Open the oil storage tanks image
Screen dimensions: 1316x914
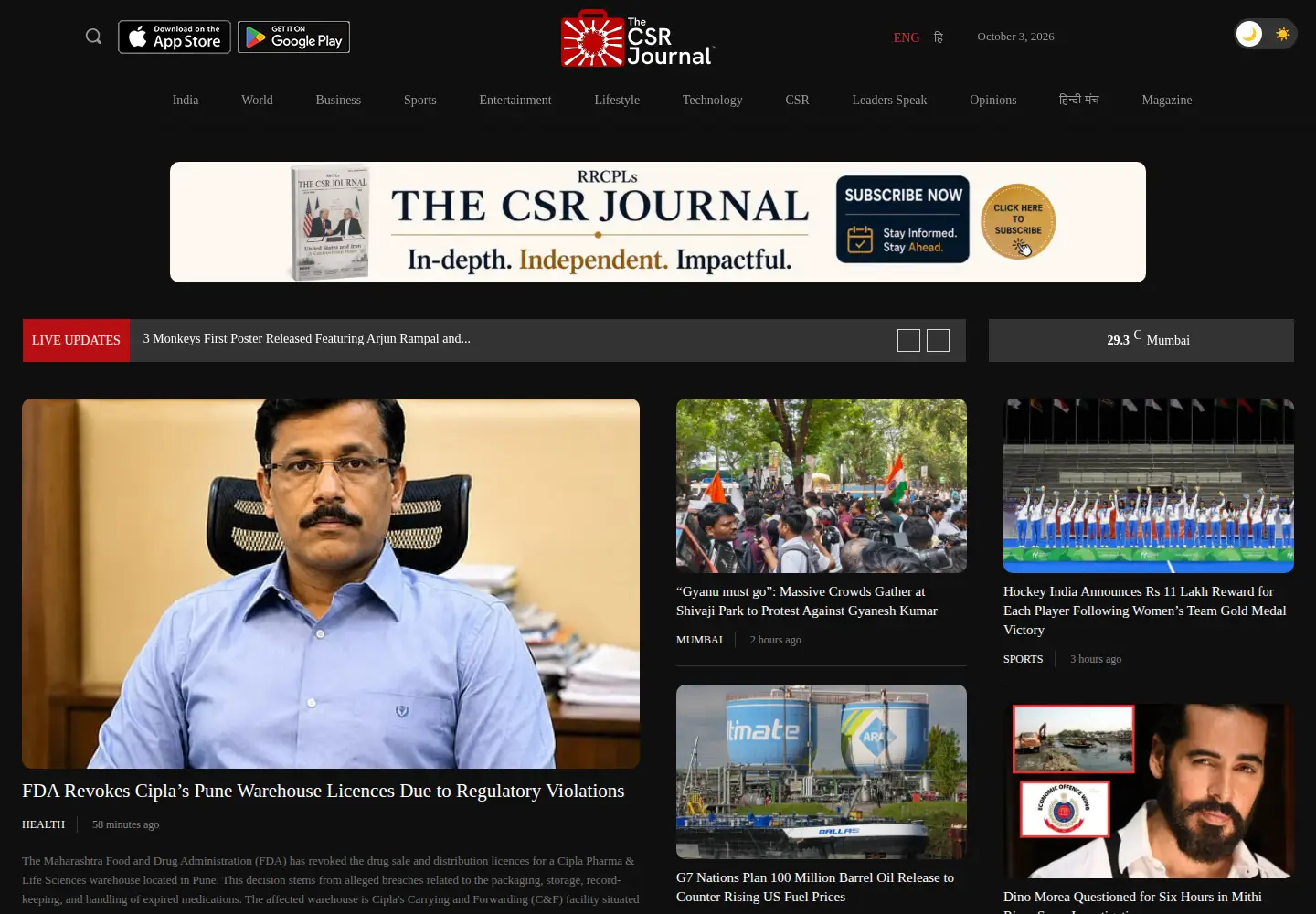(x=822, y=771)
